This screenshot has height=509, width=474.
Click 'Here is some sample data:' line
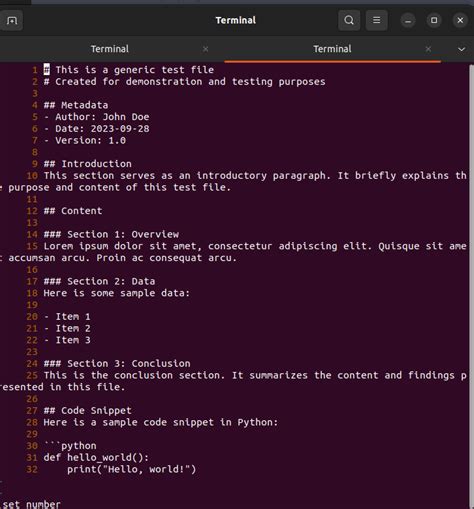click(117, 293)
